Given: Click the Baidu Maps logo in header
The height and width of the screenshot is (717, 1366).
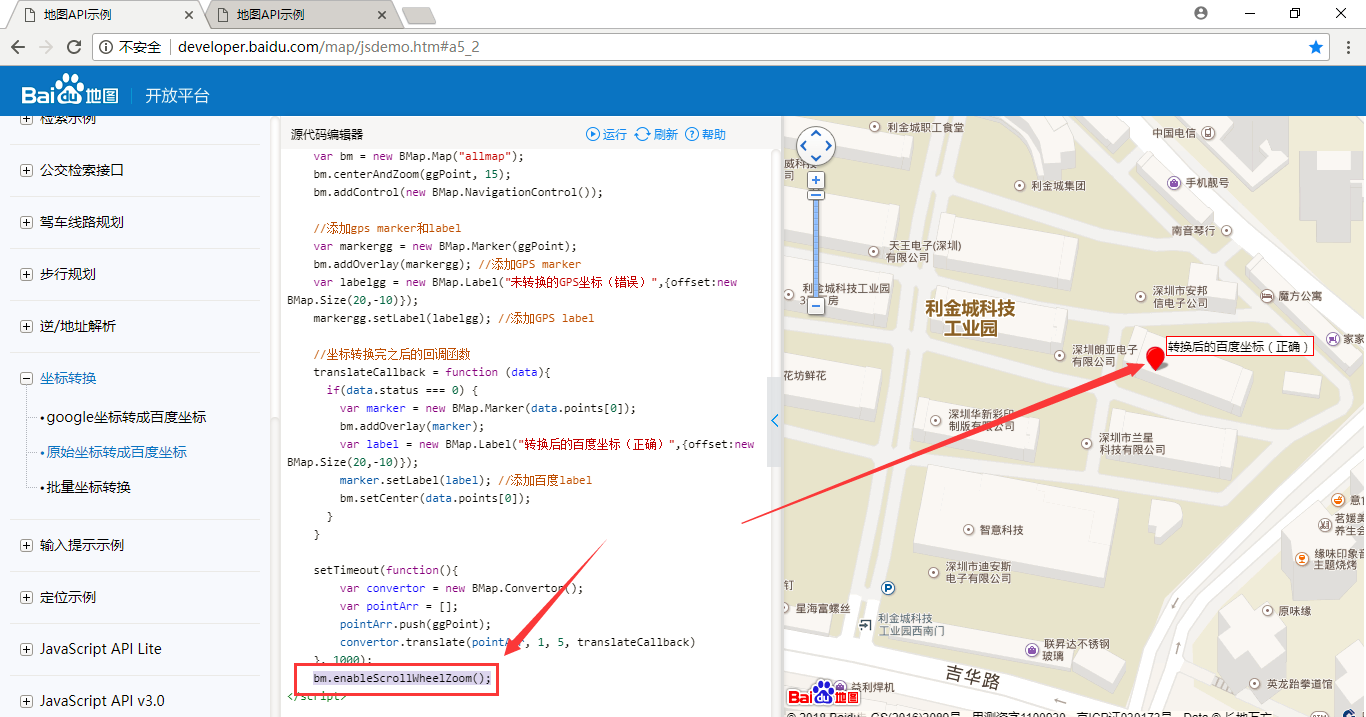Looking at the screenshot, I should [x=71, y=93].
